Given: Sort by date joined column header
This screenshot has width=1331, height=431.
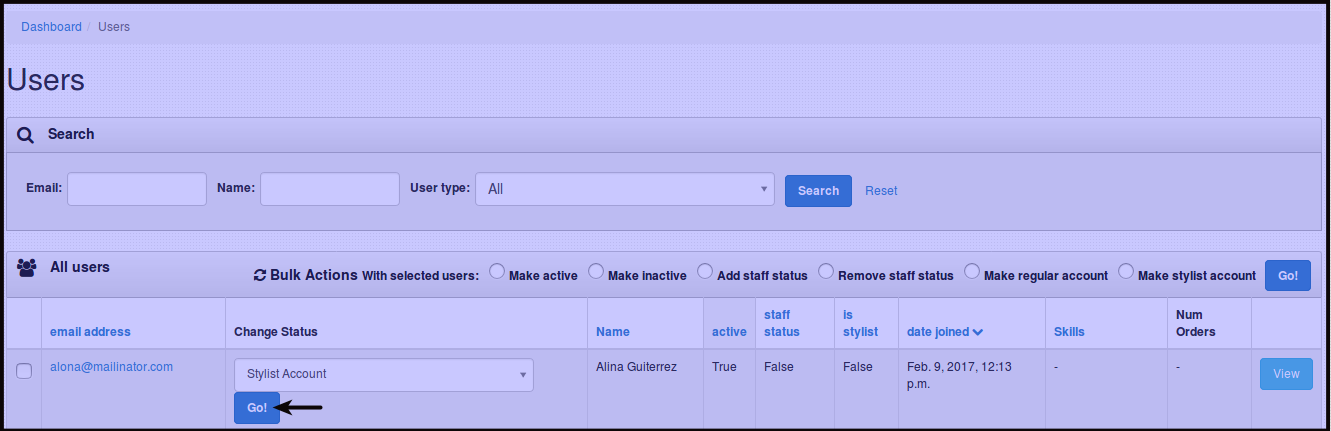Looking at the screenshot, I should click(x=938, y=332).
